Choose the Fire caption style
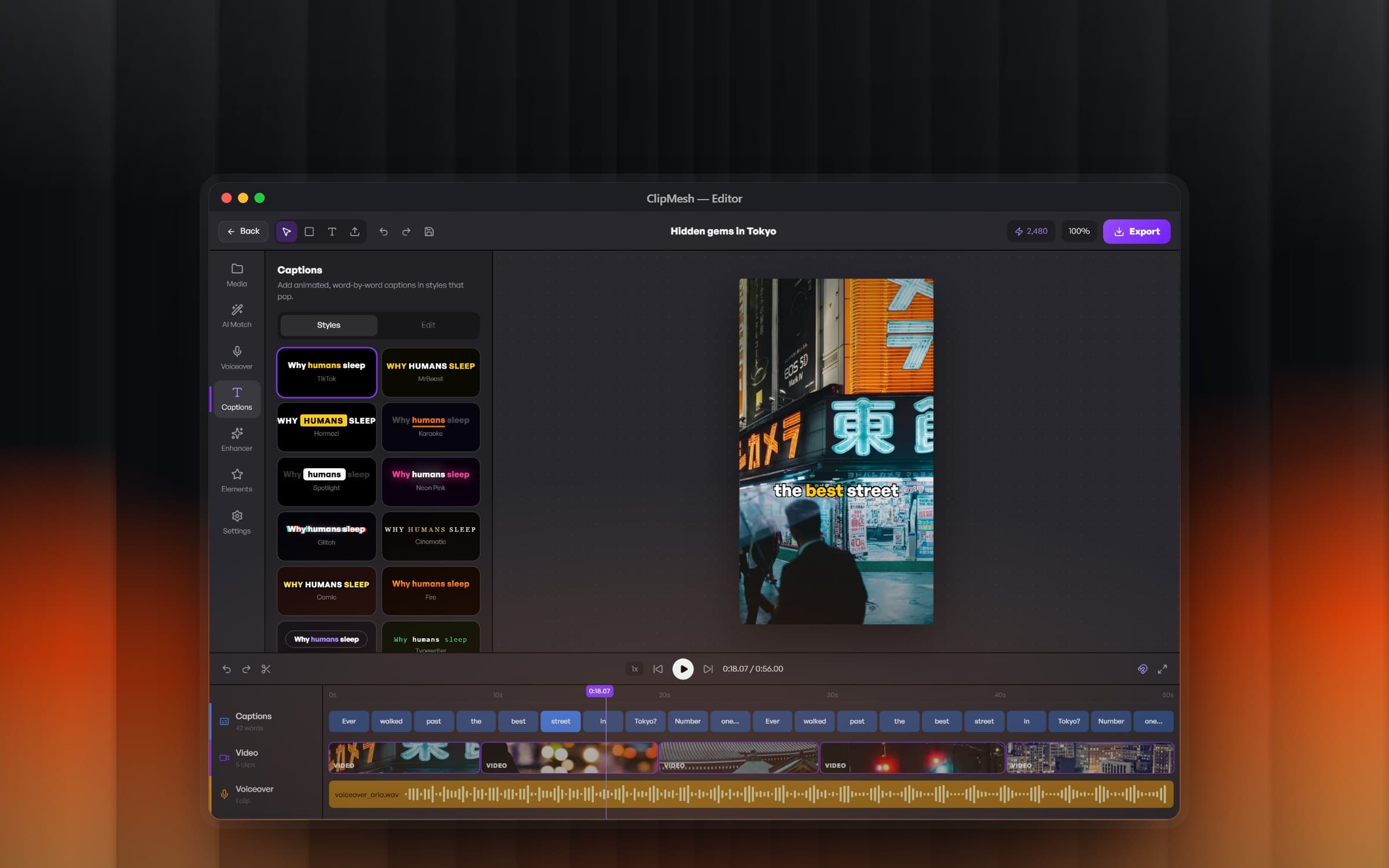The image size is (1389, 868). [431, 590]
